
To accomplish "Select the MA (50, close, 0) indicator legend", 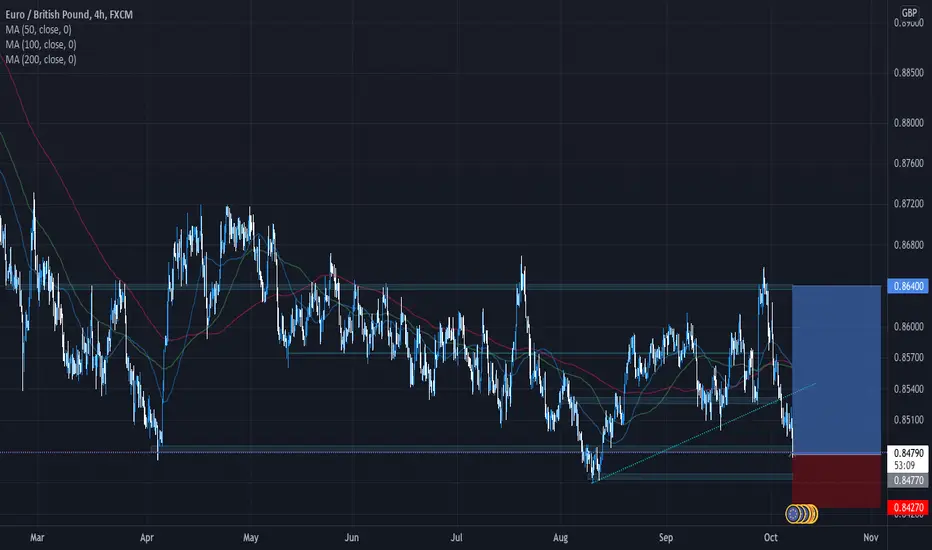I will [39, 29].
